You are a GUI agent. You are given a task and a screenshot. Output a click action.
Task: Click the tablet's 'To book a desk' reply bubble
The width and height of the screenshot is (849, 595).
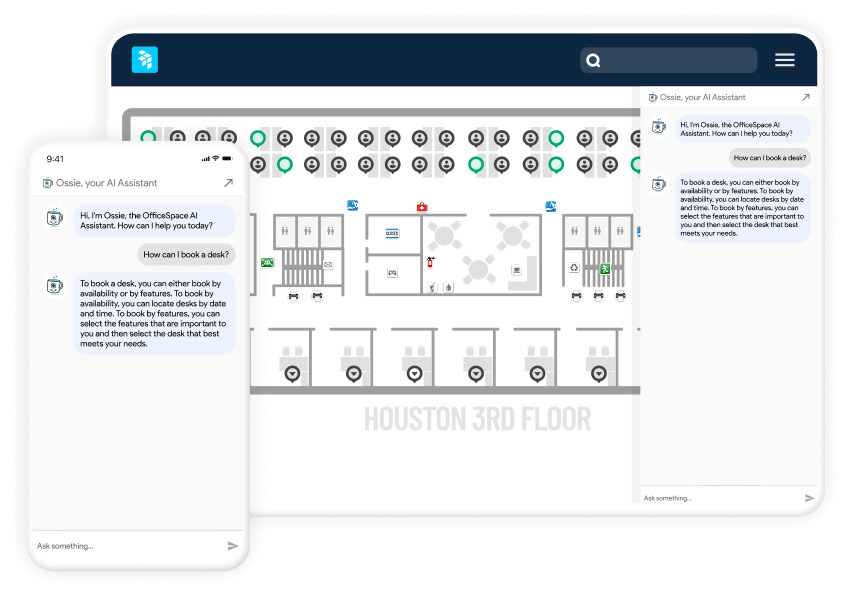tap(743, 208)
